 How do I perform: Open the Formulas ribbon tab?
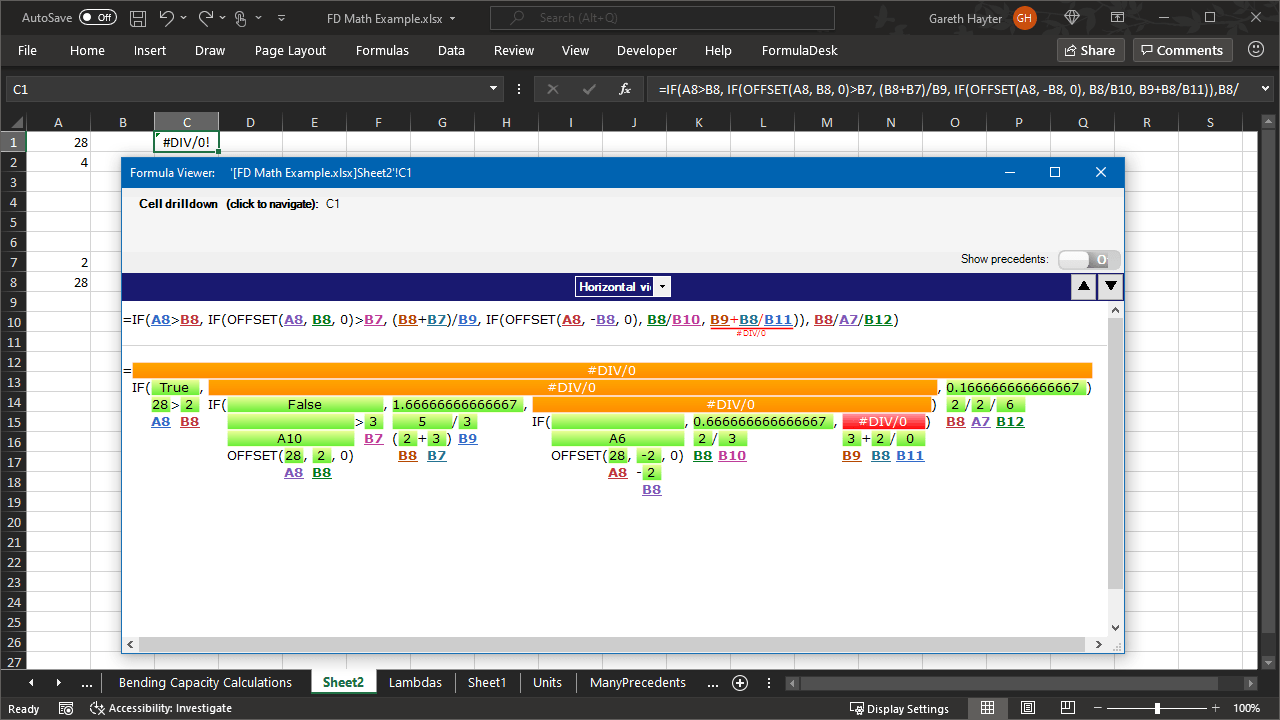point(382,50)
